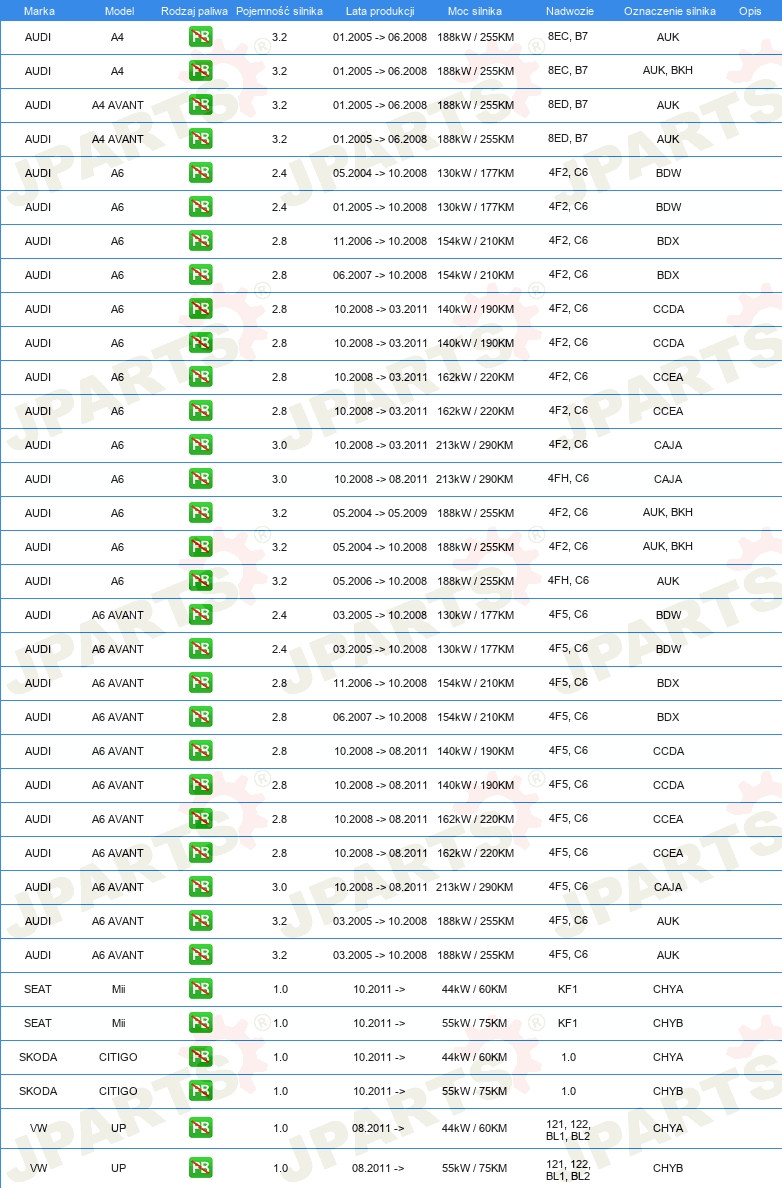
Task: Click fuel icon in A6 AVANT CAJA row
Action: 201,886
